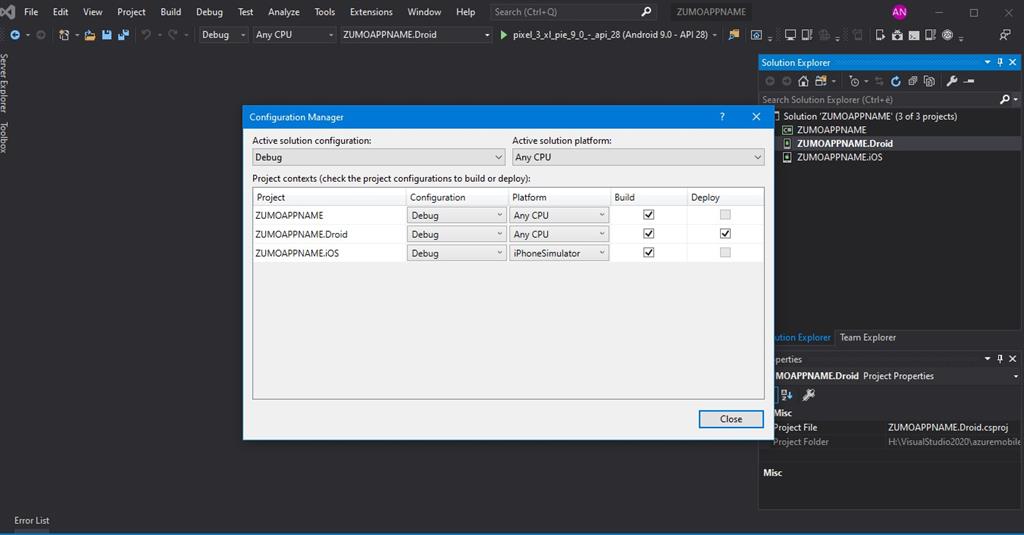Open a file with the folder icon
Viewport: 1024px width, 535px height.
89,35
